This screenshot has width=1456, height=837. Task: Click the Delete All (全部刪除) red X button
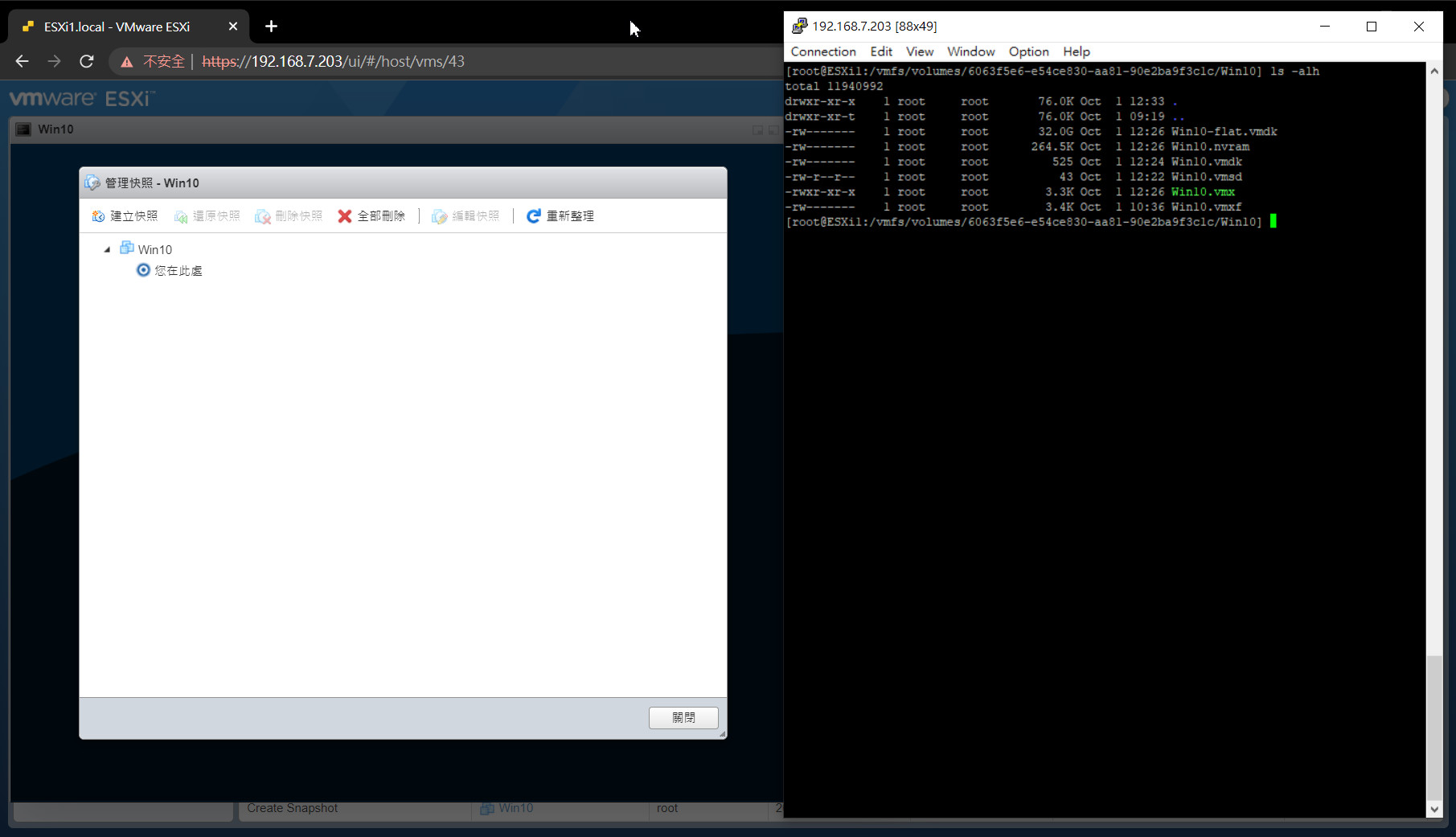pos(371,216)
